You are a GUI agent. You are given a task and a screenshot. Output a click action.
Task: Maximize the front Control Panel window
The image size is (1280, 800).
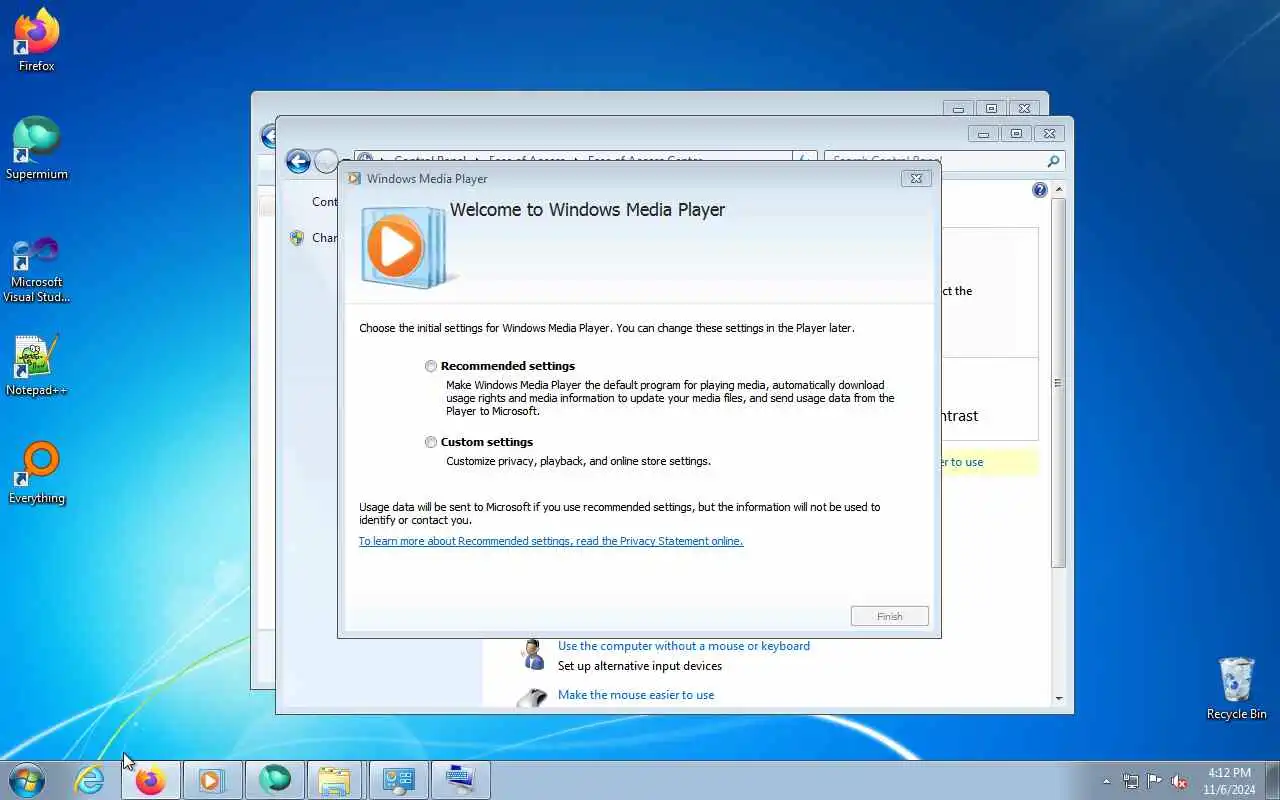[x=1016, y=133]
